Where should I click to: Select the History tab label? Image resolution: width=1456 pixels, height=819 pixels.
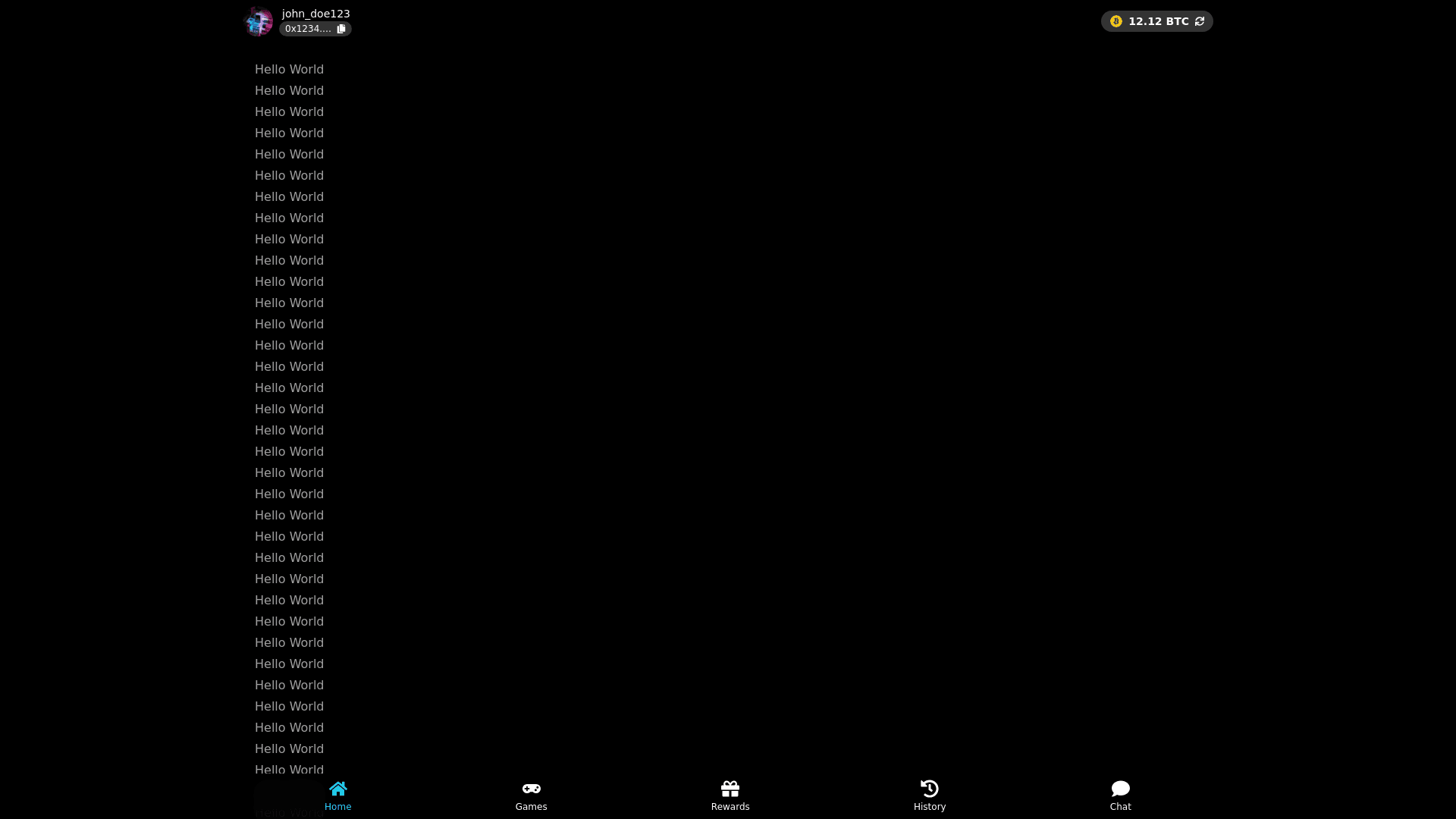[930, 807]
